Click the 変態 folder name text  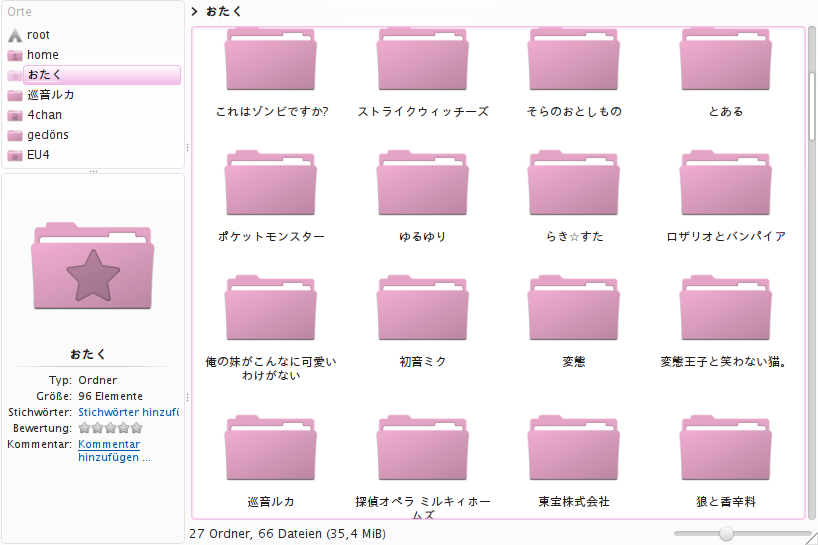574,361
